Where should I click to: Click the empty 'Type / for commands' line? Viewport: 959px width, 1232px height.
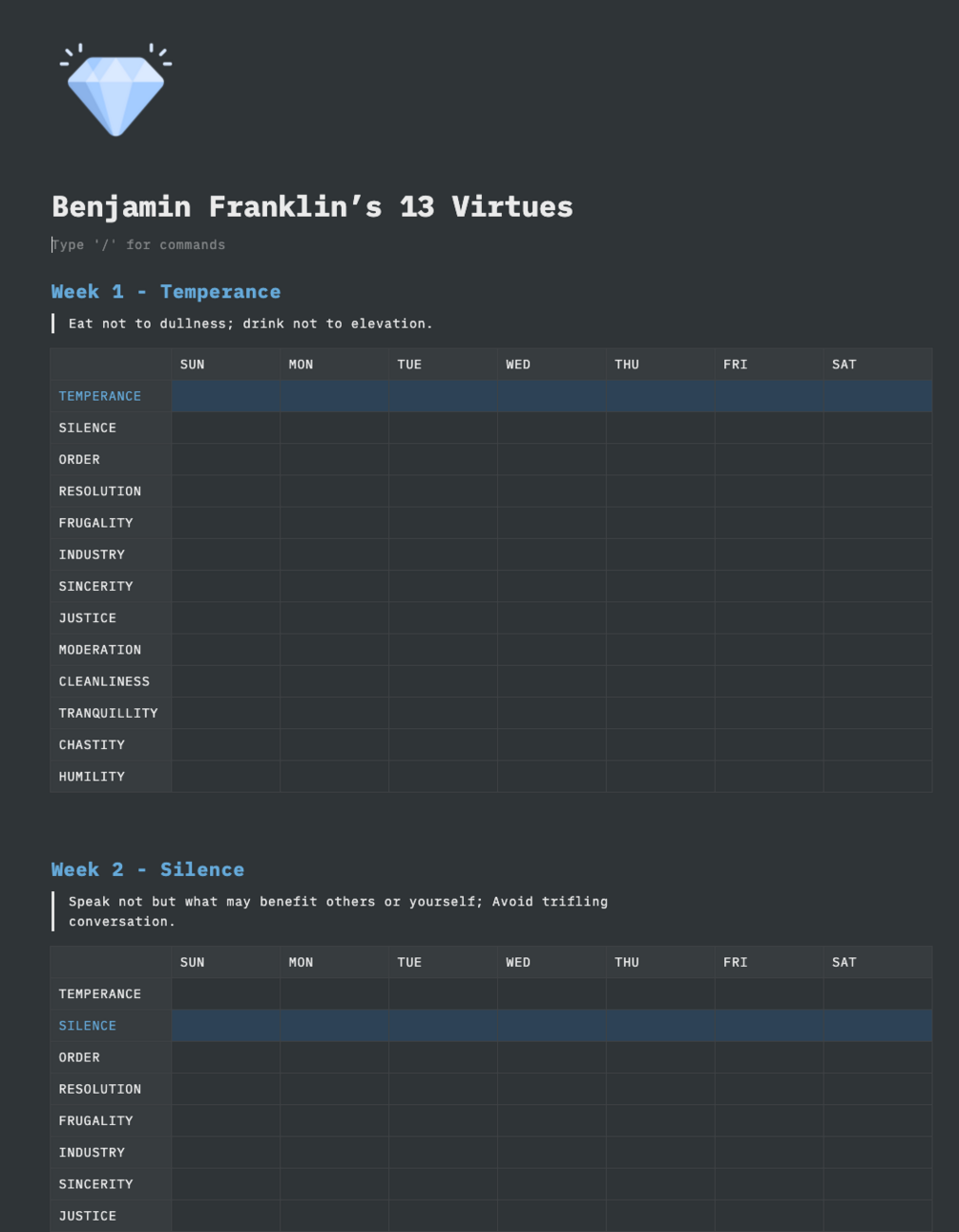pyautogui.click(x=138, y=244)
